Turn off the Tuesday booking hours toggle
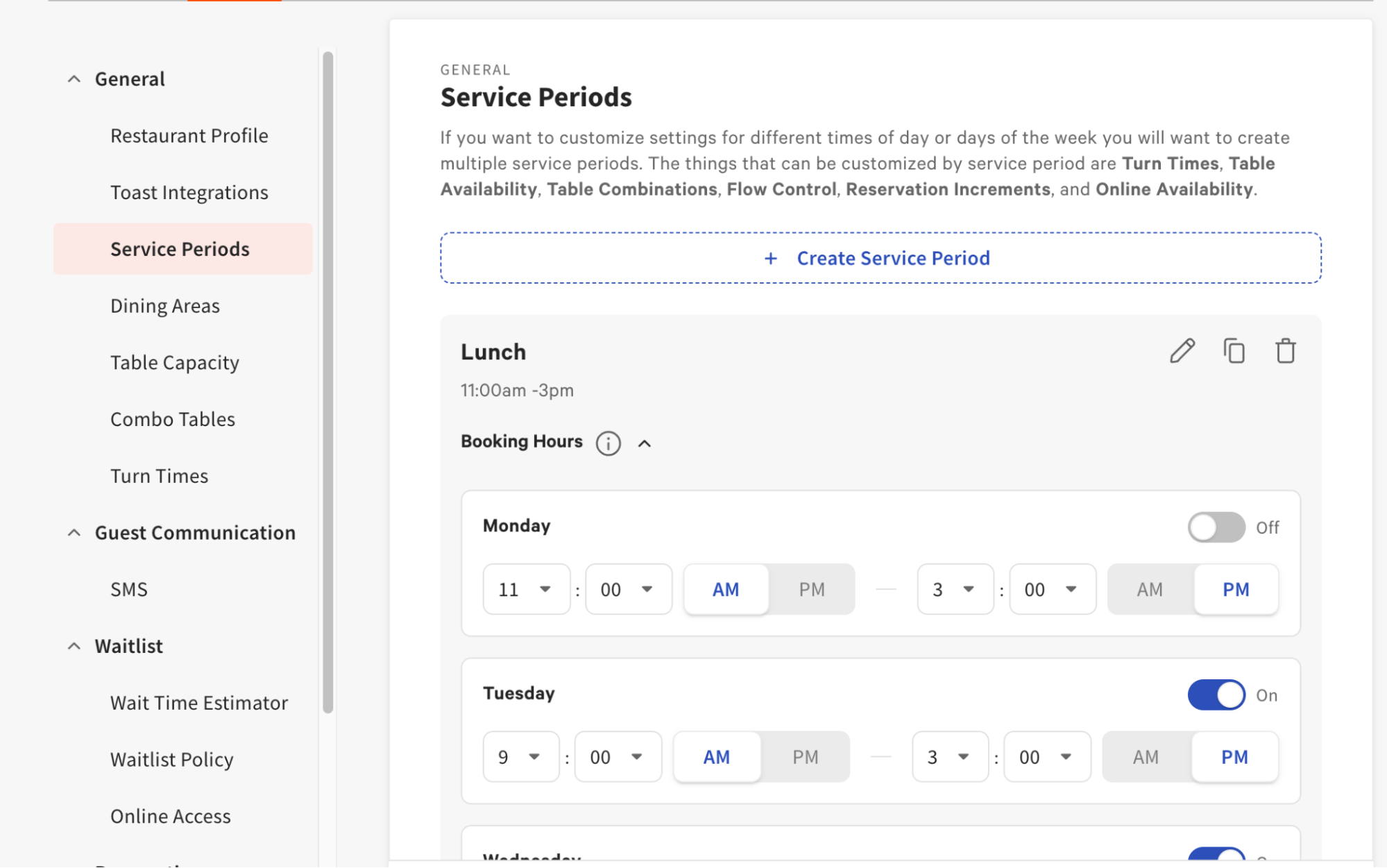The height and width of the screenshot is (868, 1387). [1216, 695]
